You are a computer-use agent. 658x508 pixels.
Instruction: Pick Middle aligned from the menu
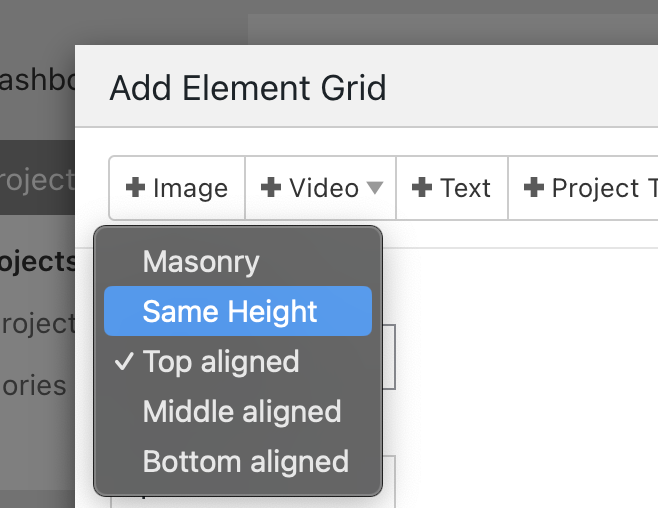[x=242, y=411]
